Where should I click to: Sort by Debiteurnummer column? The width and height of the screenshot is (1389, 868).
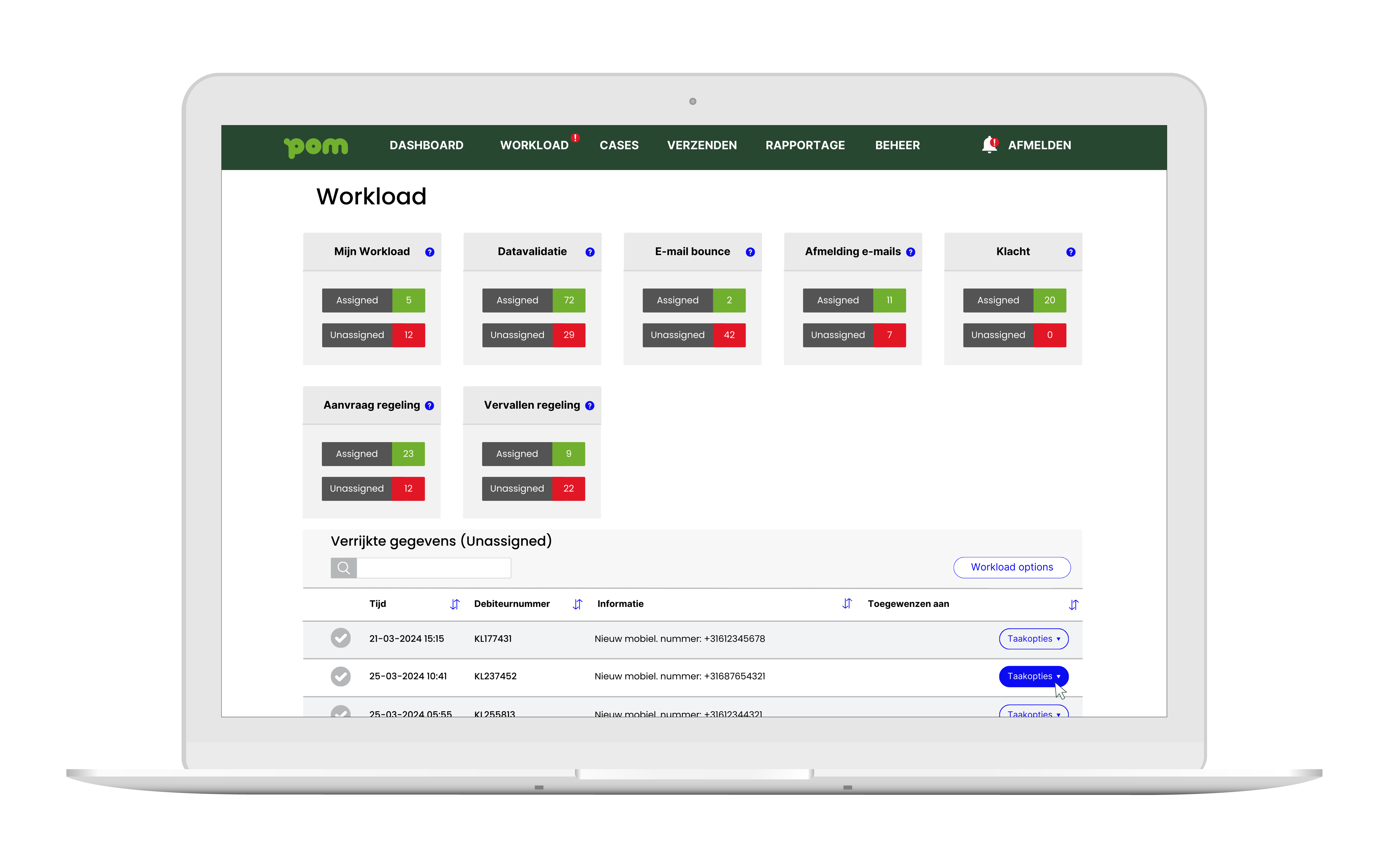[x=577, y=604]
